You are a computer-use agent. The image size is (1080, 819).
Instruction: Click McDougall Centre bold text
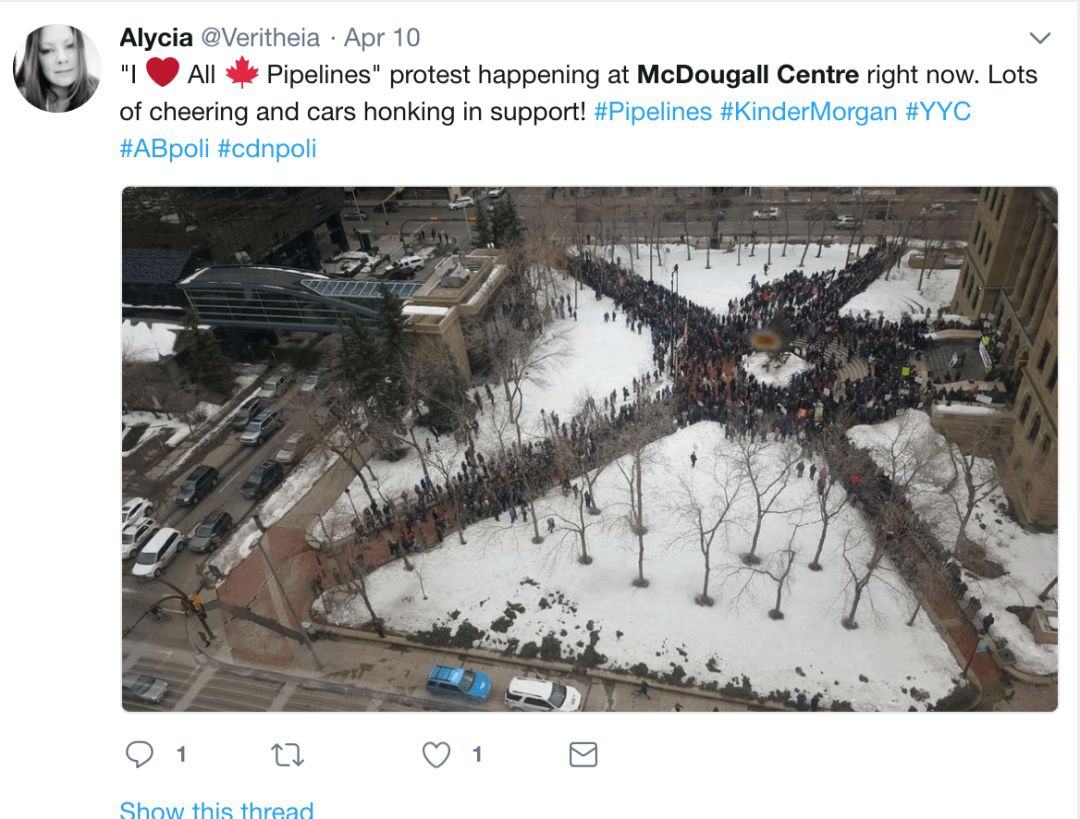point(748,74)
